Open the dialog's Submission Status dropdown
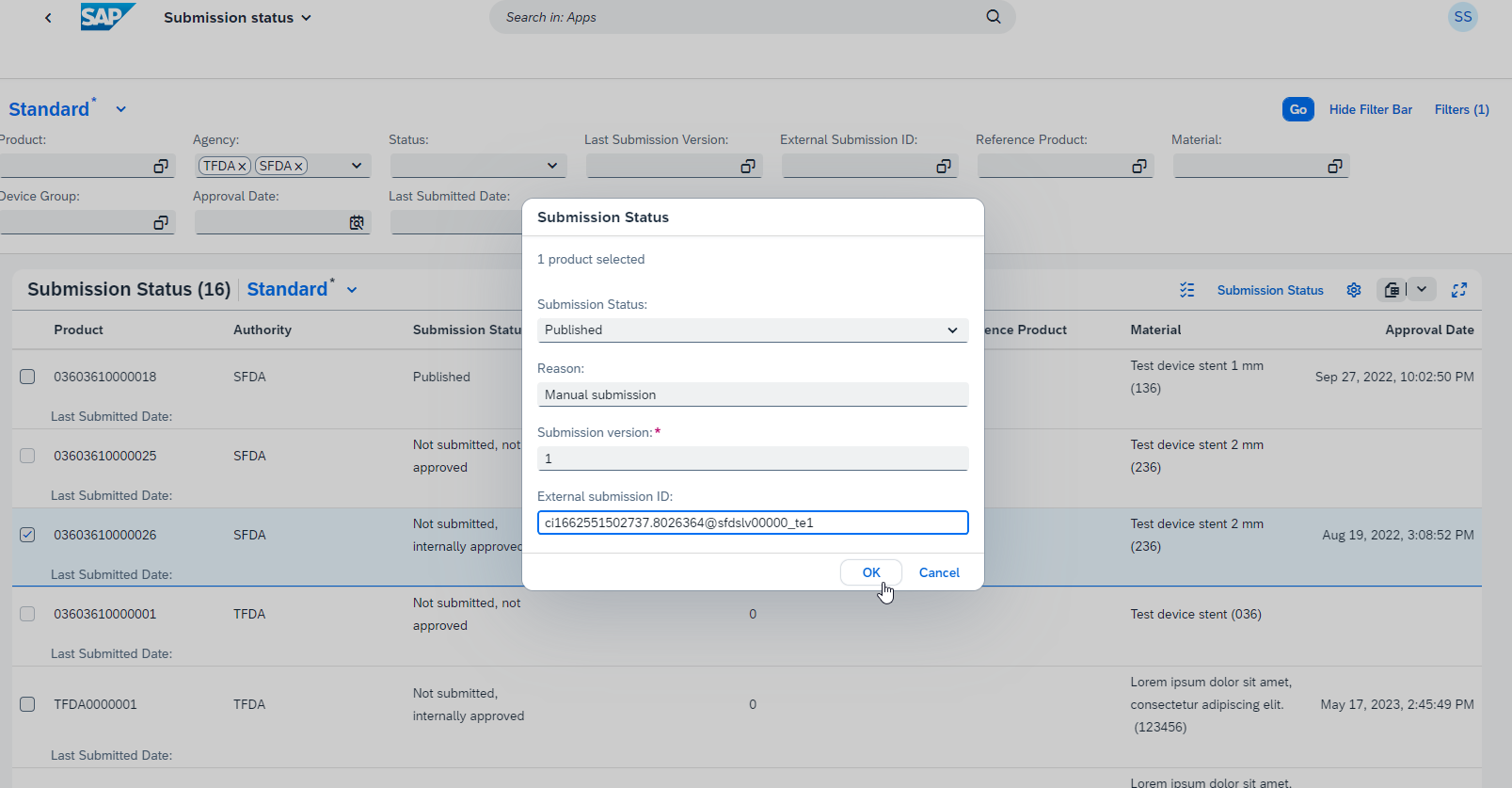The height and width of the screenshot is (788, 1512). (952, 330)
